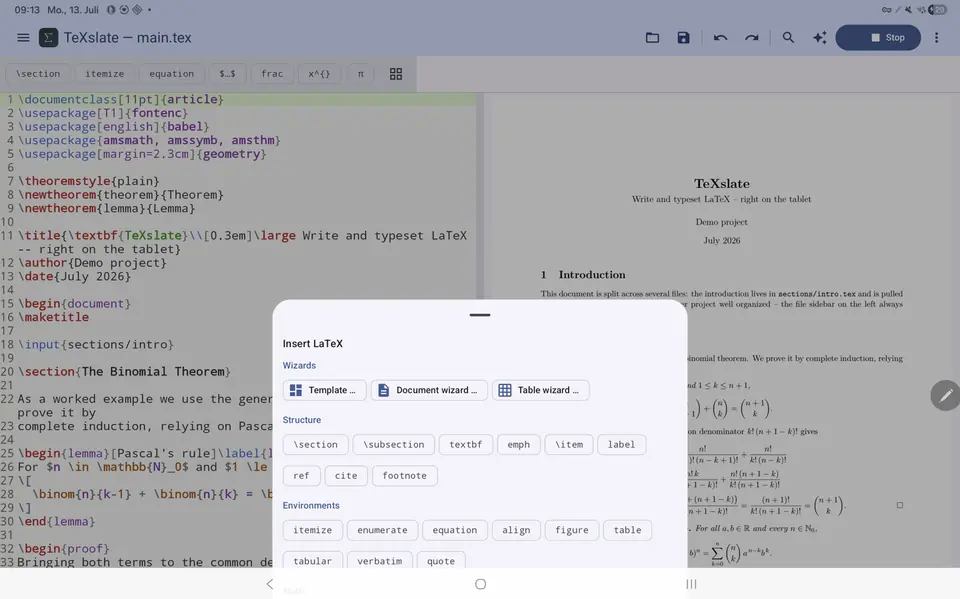Insert equation environment chip in sheet
This screenshot has height=599, width=960.
pyautogui.click(x=455, y=530)
